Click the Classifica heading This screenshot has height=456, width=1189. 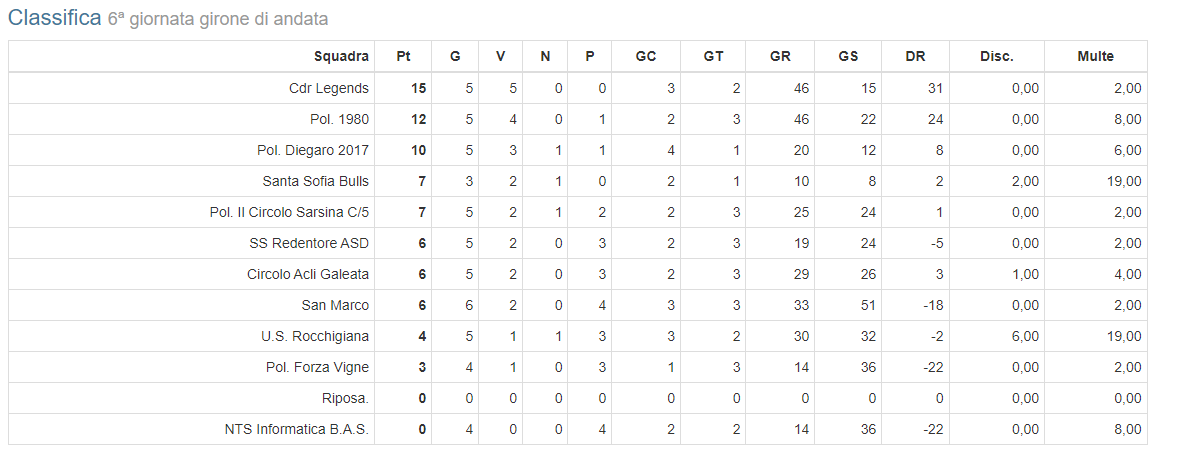(54, 18)
